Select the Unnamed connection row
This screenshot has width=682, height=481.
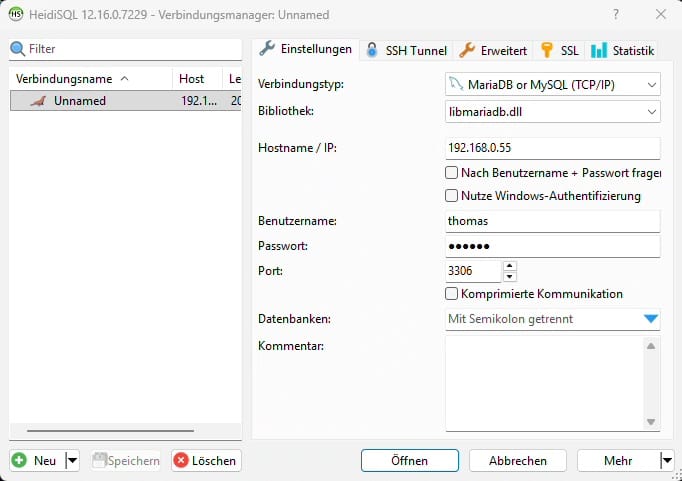coord(125,100)
